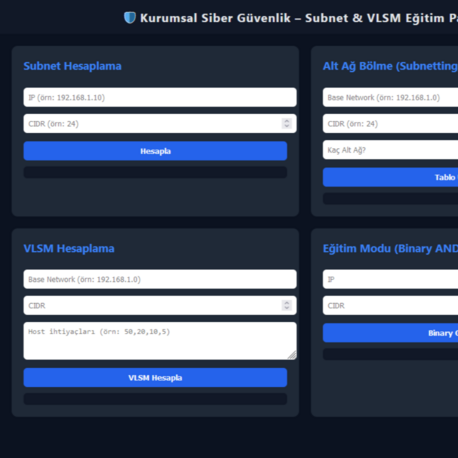The width and height of the screenshot is (458, 458).
Task: Click the Base Network field in VLSM Hesaplama
Action: [x=160, y=279]
